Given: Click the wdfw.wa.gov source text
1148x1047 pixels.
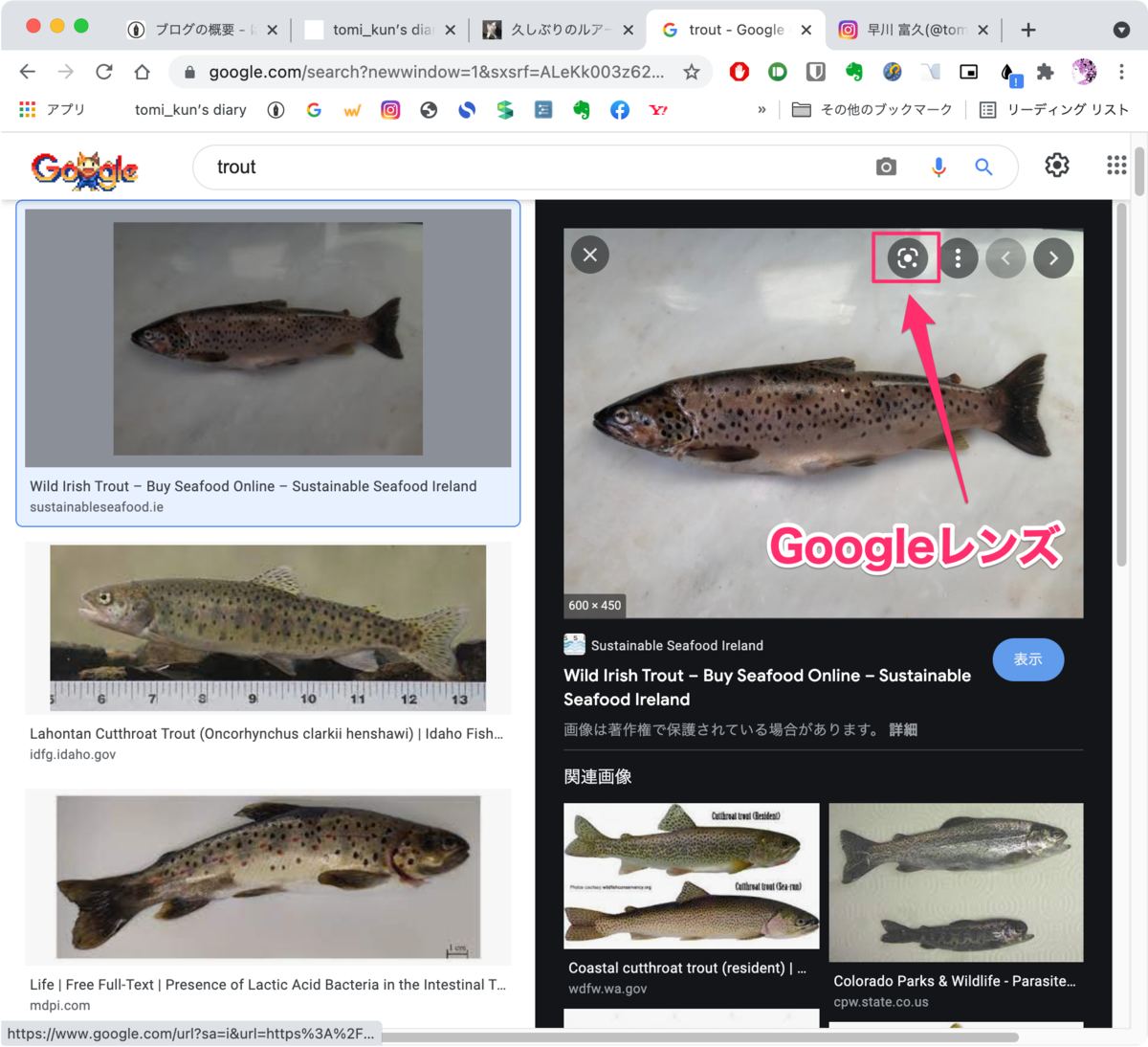Looking at the screenshot, I should pyautogui.click(x=607, y=989).
